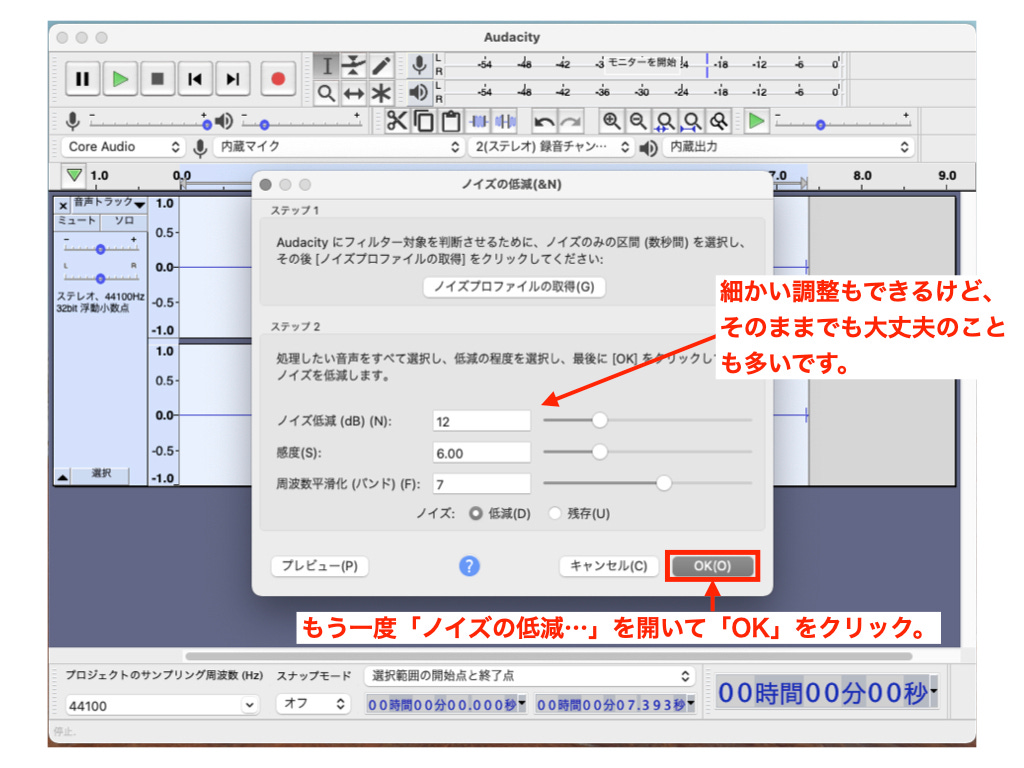Click the プレビュー(P) button
The image size is (1024, 768).
(319, 566)
